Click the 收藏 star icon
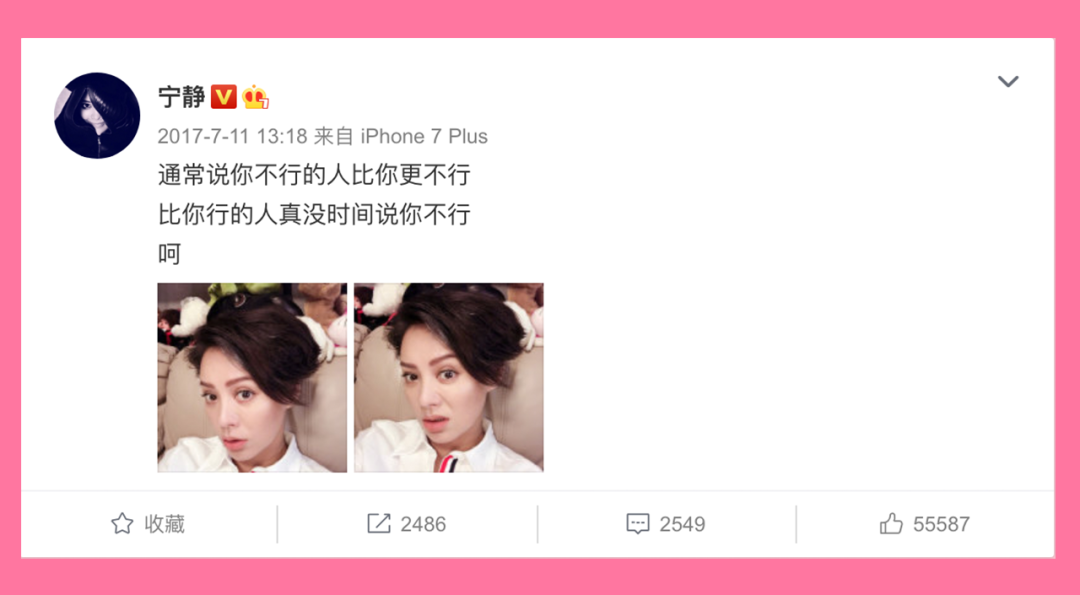The height and width of the screenshot is (595, 1080). [122, 524]
